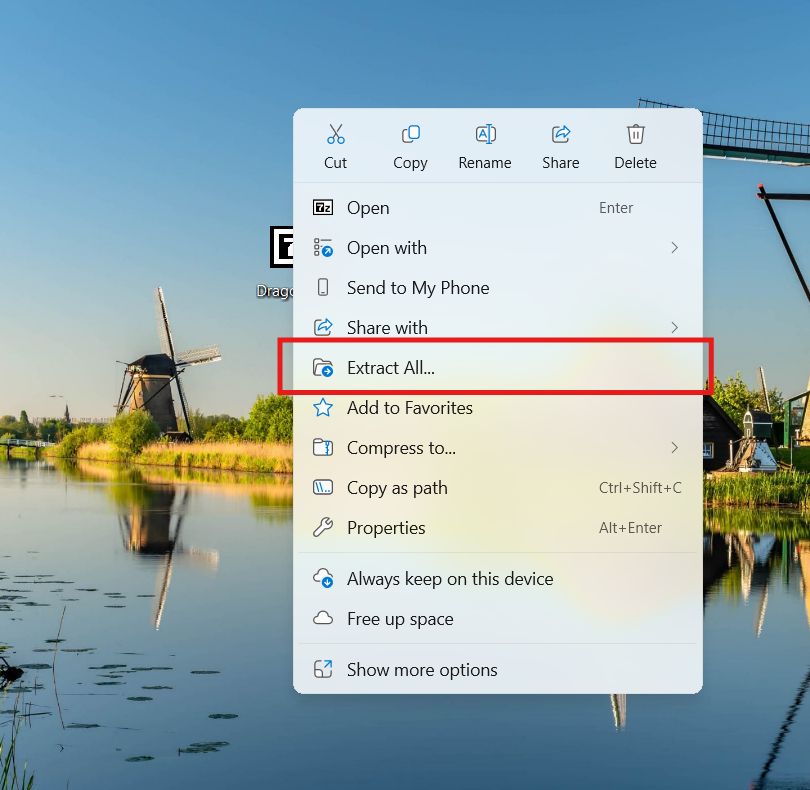Image resolution: width=810 pixels, height=790 pixels.
Task: Click Free up space
Action: click(400, 619)
